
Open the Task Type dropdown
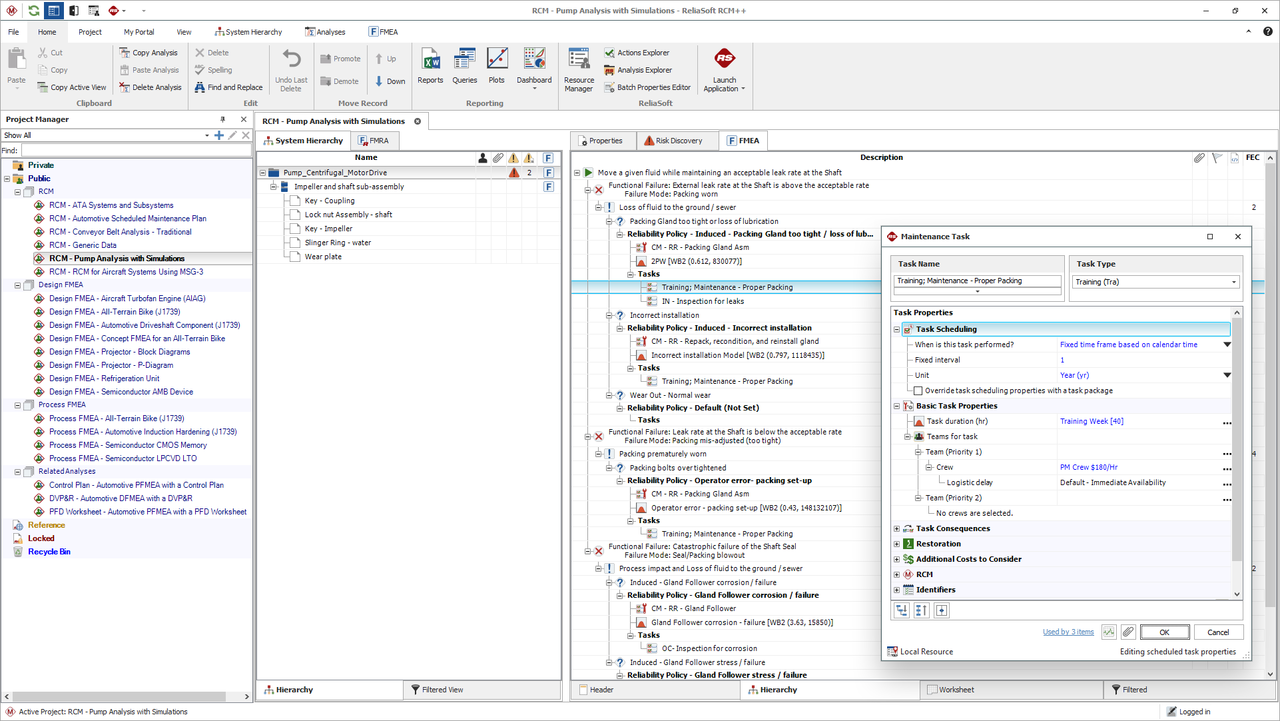1235,282
